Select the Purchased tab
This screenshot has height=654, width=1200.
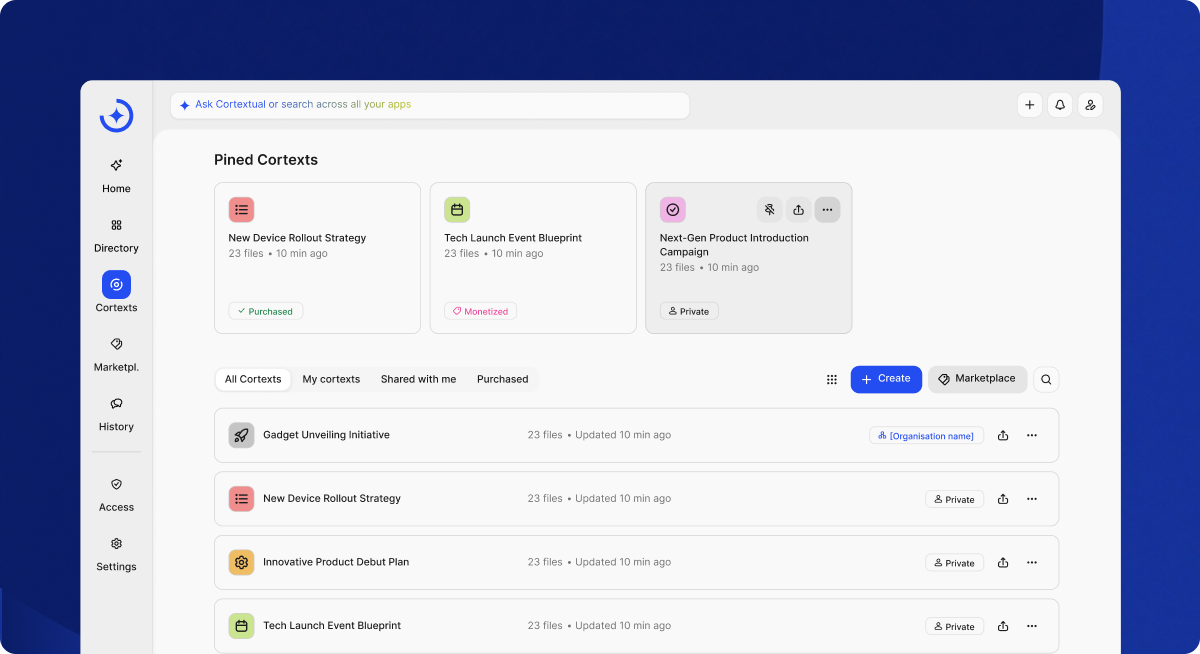click(502, 380)
